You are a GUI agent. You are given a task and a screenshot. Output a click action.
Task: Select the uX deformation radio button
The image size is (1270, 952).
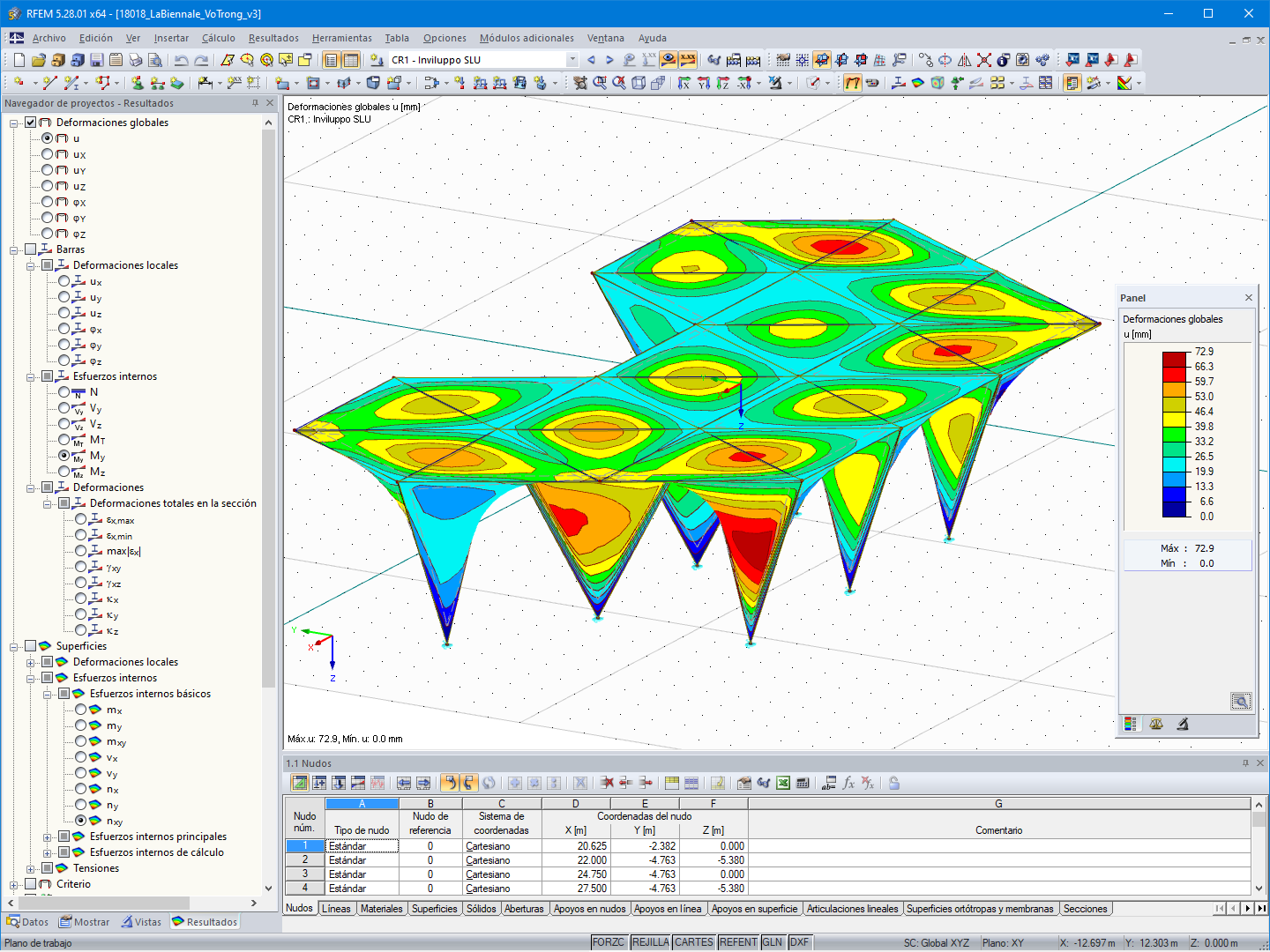tap(48, 154)
